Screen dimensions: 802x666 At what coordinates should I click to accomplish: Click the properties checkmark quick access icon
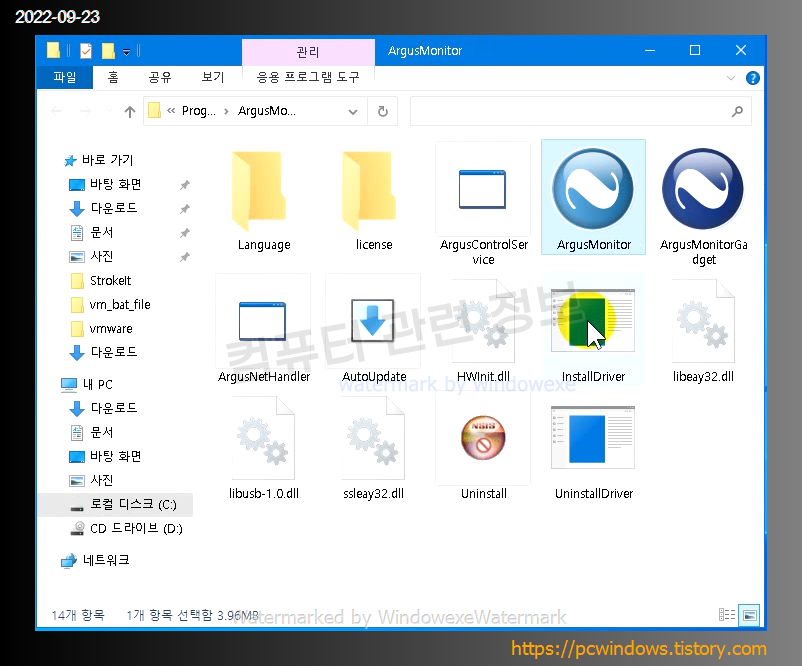pyautogui.click(x=86, y=51)
